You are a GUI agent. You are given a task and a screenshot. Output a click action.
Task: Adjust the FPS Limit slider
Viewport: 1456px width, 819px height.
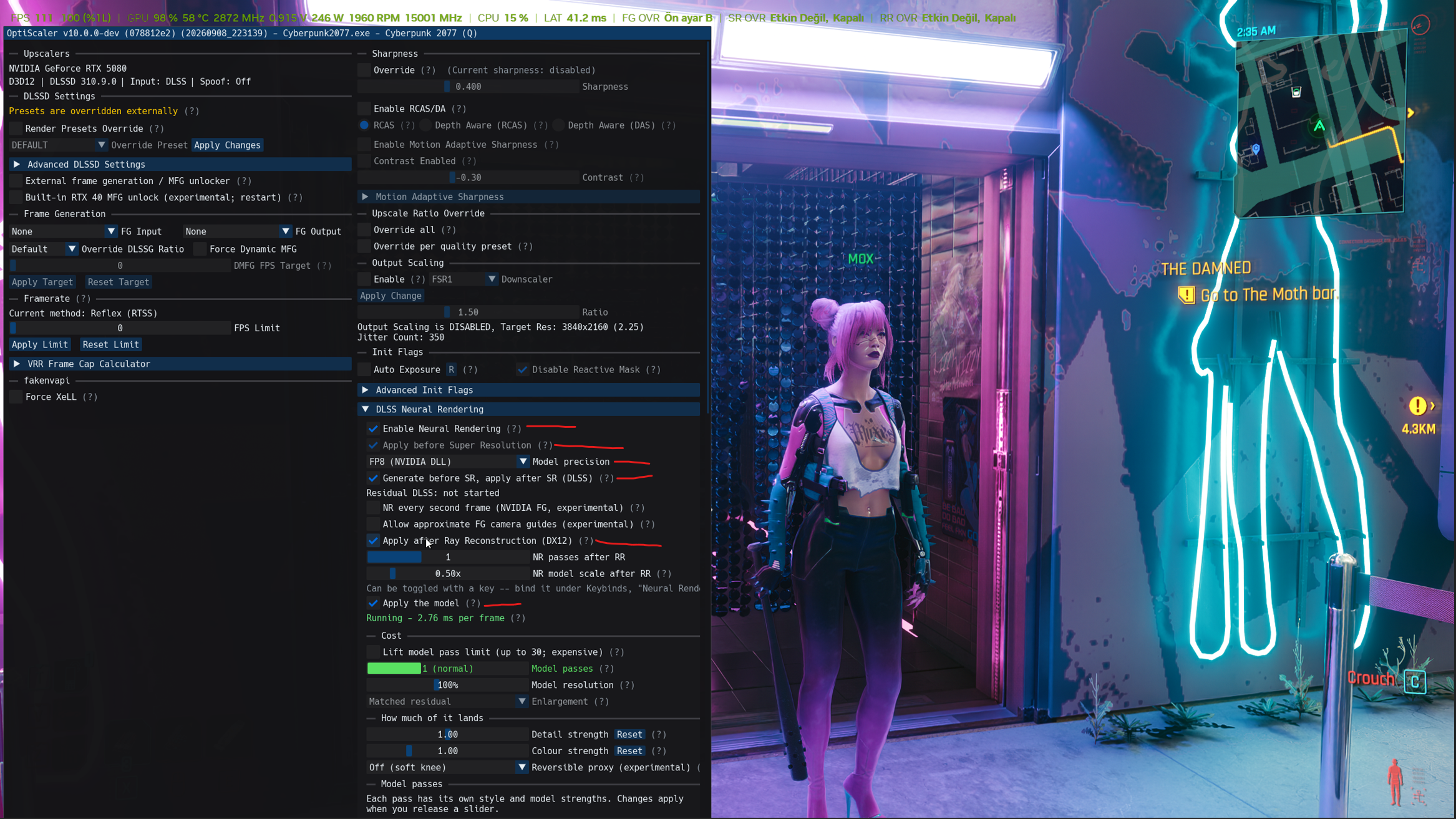pos(120,328)
